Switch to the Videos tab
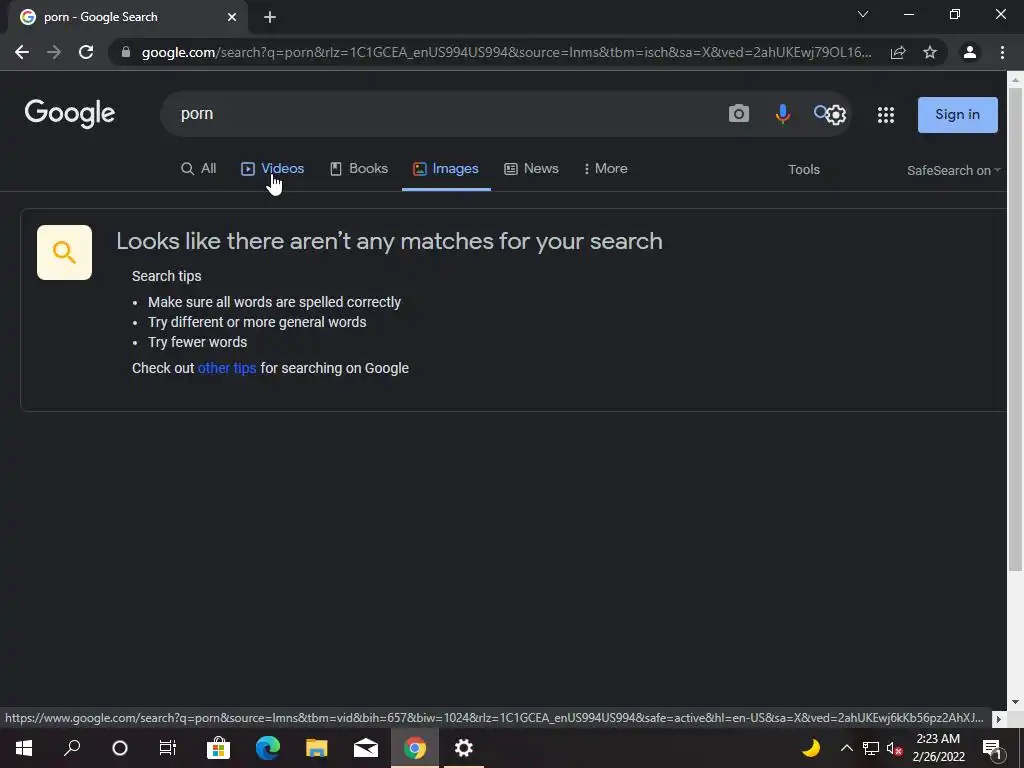This screenshot has width=1024, height=768. point(272,168)
